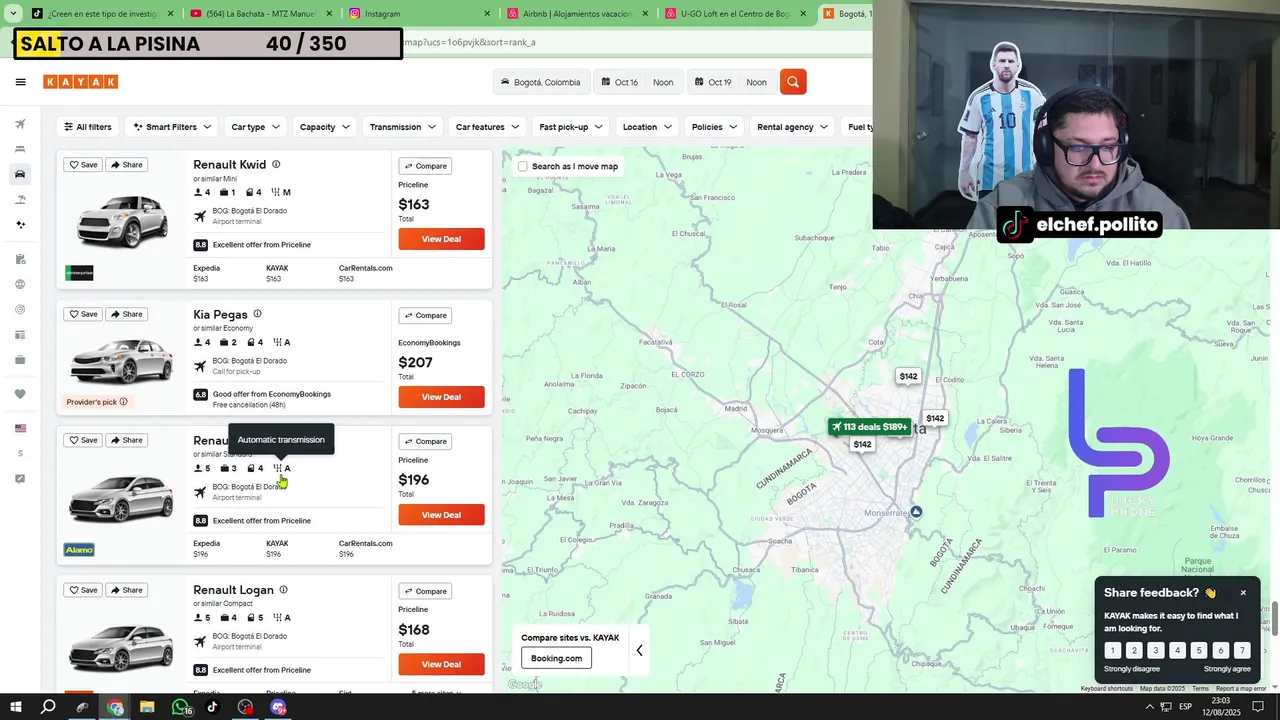
Task: Edit Bogotá, Colombia pick-up location field
Action: pos(541,82)
